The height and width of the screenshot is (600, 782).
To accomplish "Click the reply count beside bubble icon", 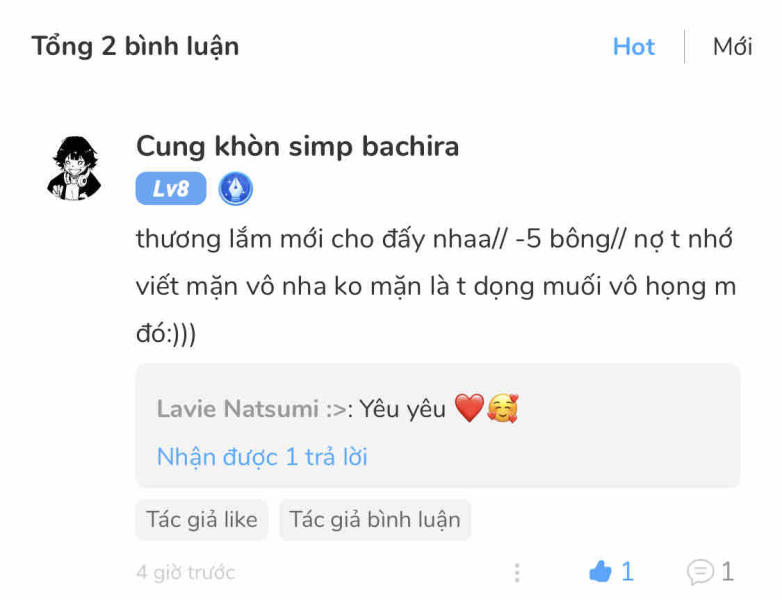I will [x=727, y=572].
